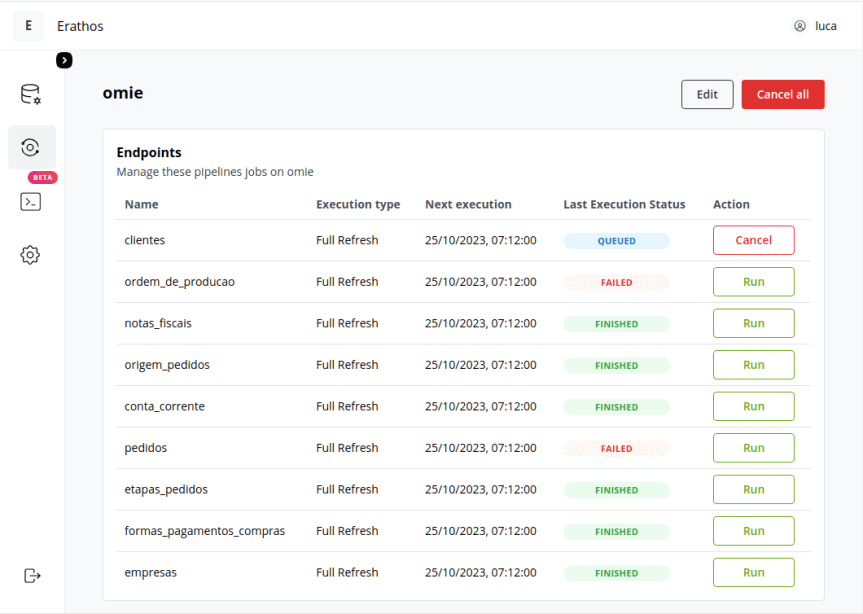
Task: Click the next execution date for clientes
Action: [480, 240]
